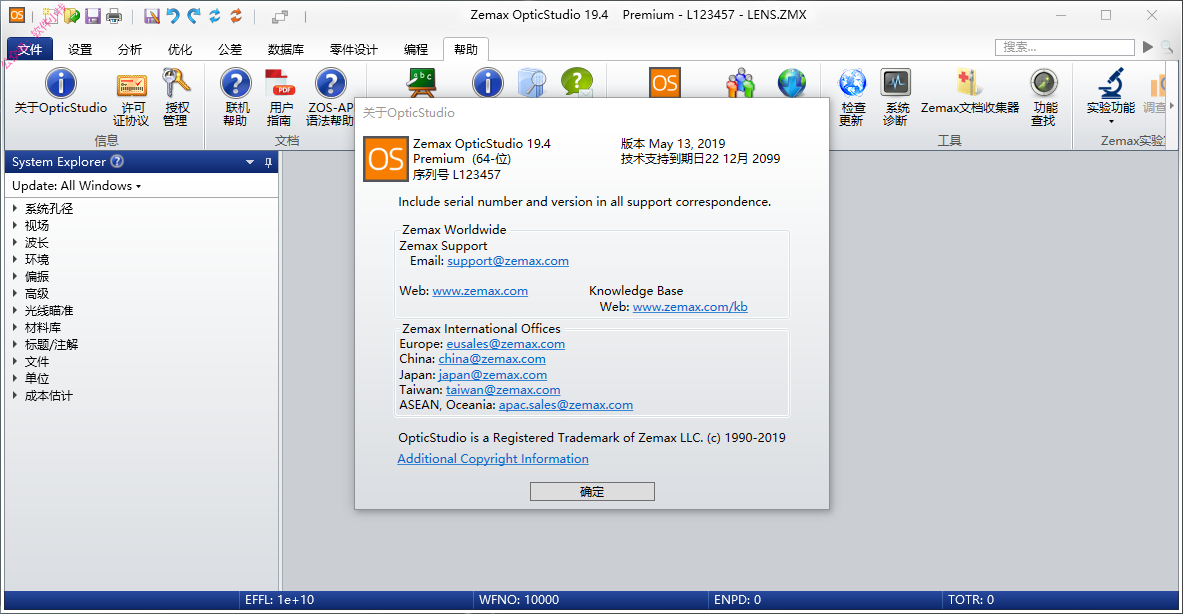Expand the 成本估计 tree node
This screenshot has height=614, width=1183.
tap(15, 395)
